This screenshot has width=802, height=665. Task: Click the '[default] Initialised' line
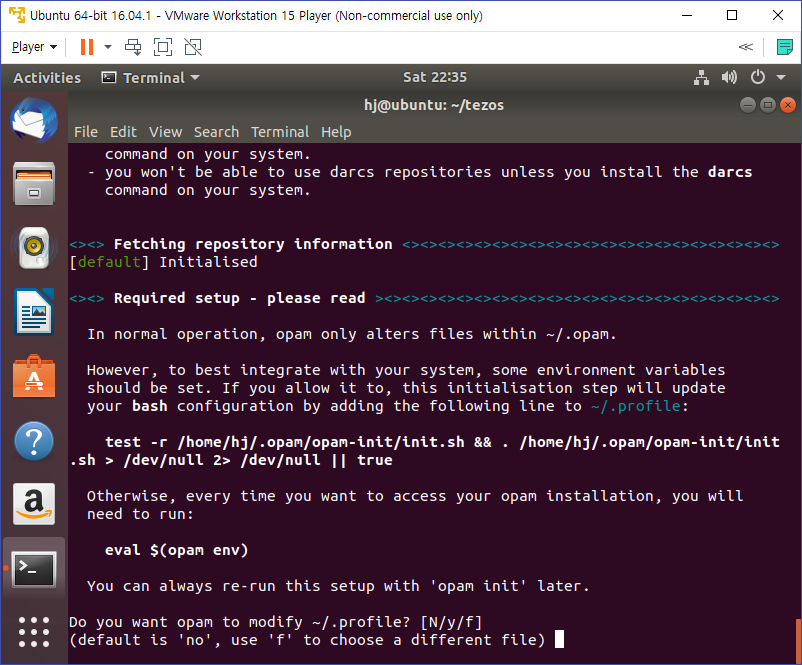(163, 262)
